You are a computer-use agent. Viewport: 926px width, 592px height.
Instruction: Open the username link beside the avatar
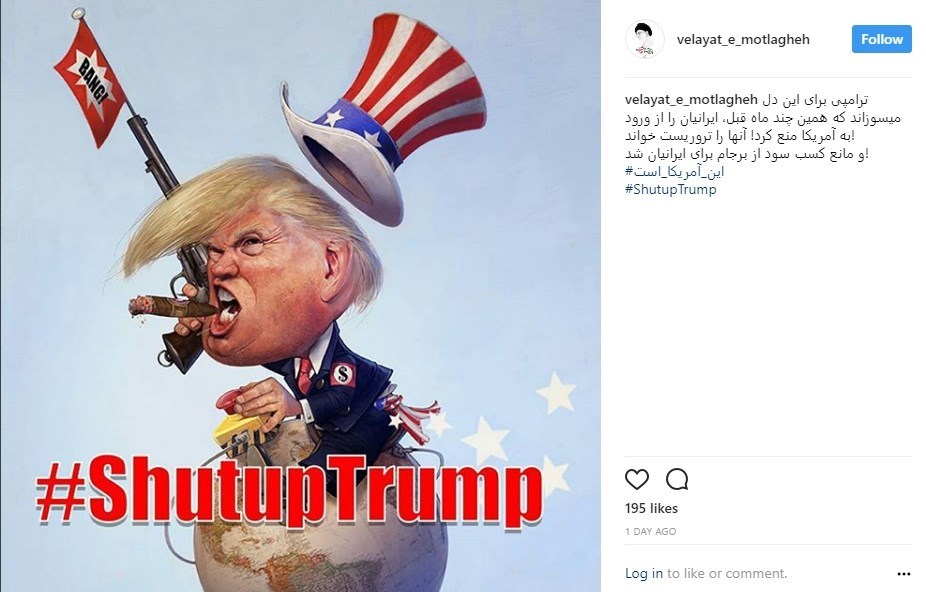743,40
